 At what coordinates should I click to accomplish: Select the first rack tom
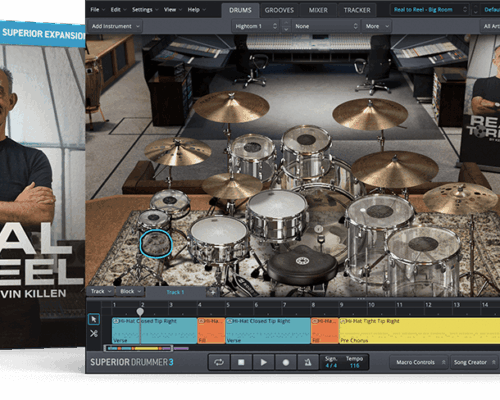(x=253, y=157)
